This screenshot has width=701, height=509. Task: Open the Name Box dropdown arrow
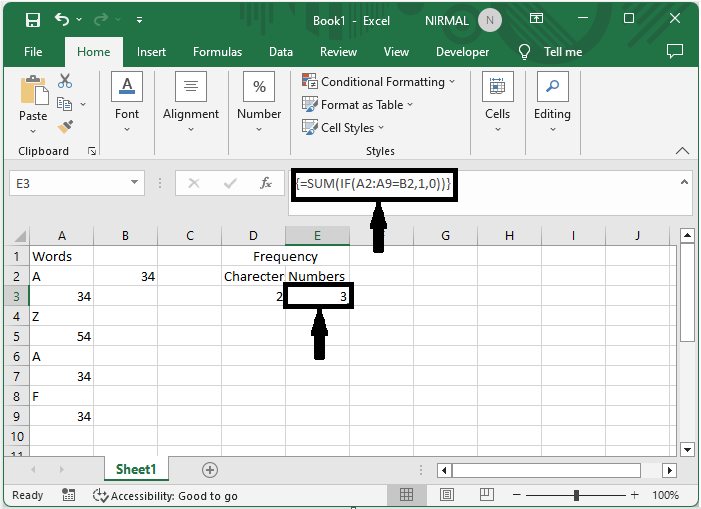(134, 182)
